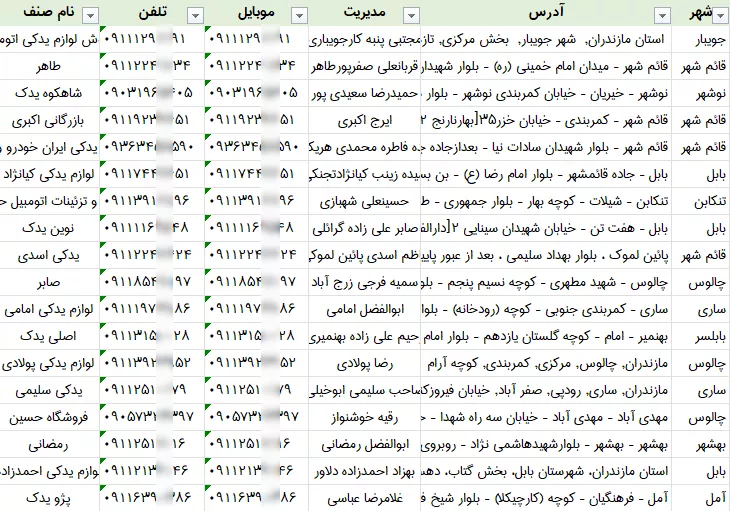Select city cell تنکابن
The width and height of the screenshot is (730, 511).
tap(701, 202)
